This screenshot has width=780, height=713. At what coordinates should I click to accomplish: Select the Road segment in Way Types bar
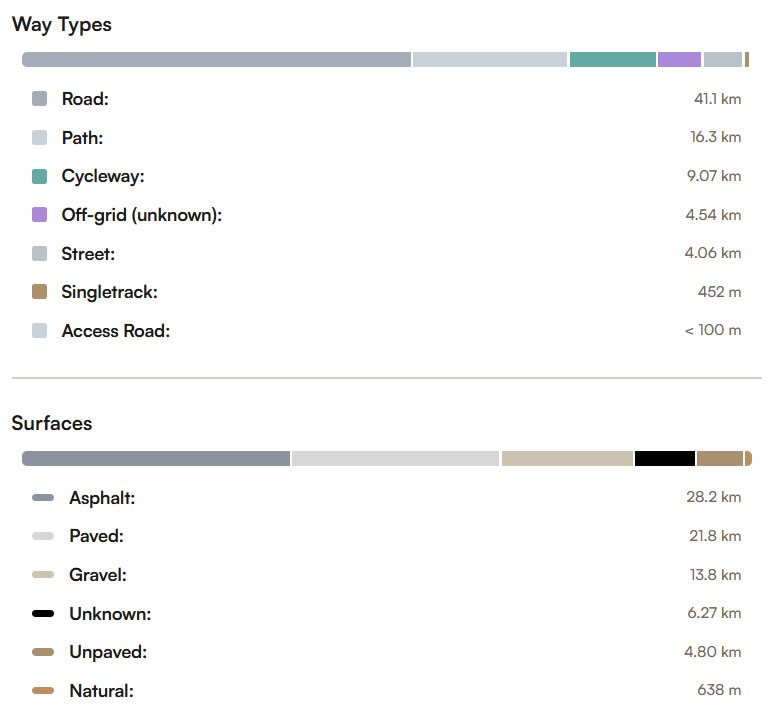click(x=216, y=60)
